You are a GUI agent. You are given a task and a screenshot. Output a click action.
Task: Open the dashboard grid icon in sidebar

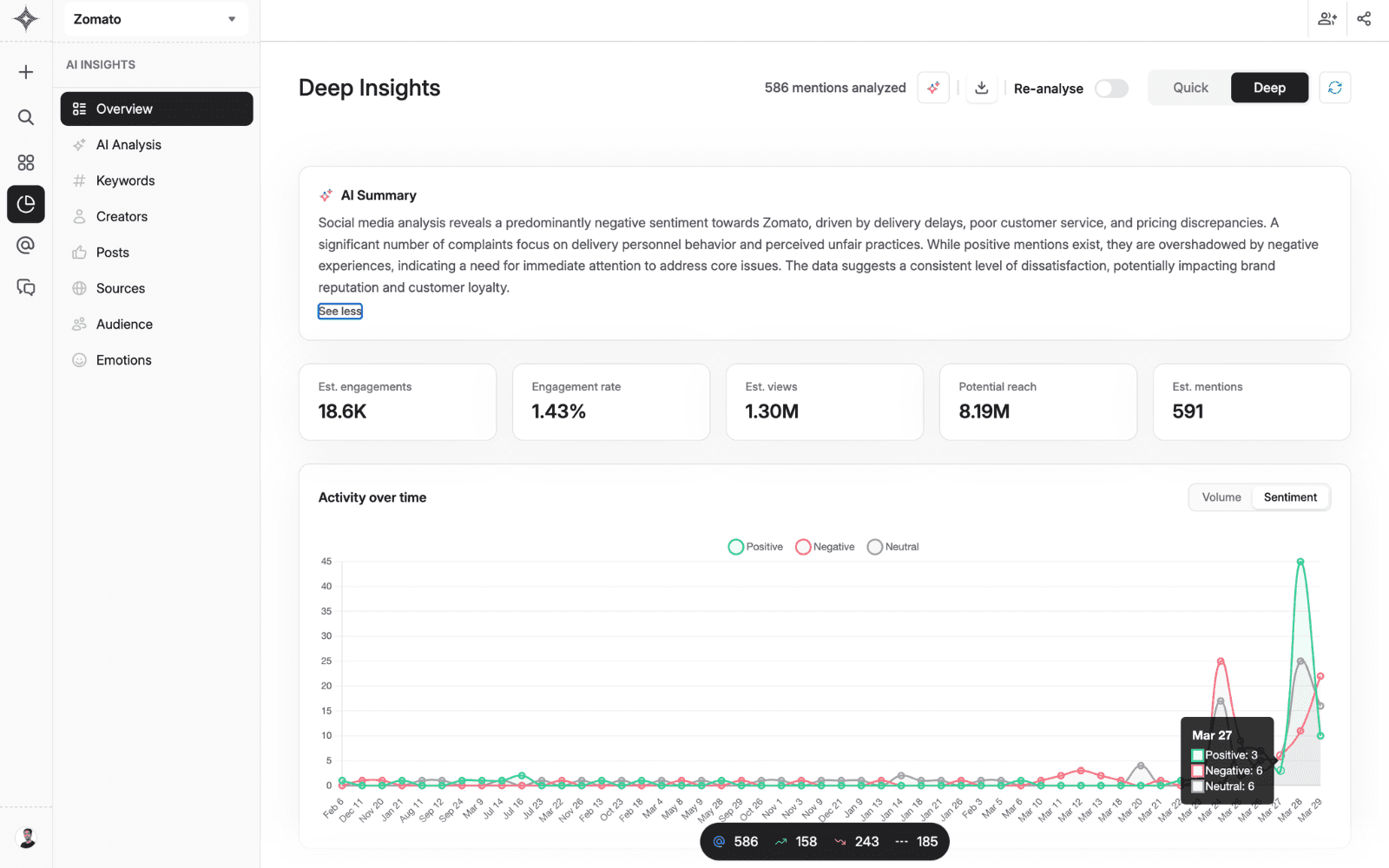25,162
